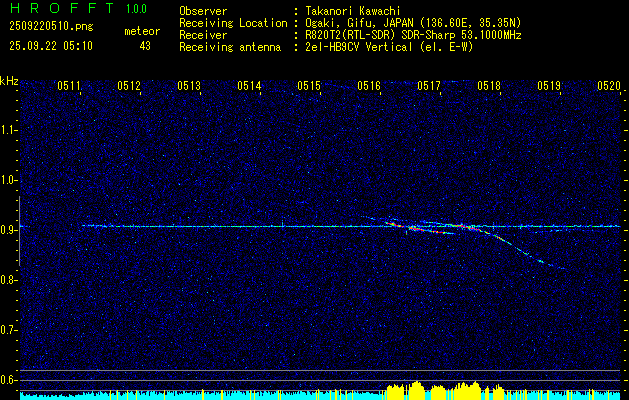Click the 0516 time marker
Image resolution: width=629 pixels, height=400 pixels.
[x=369, y=85]
